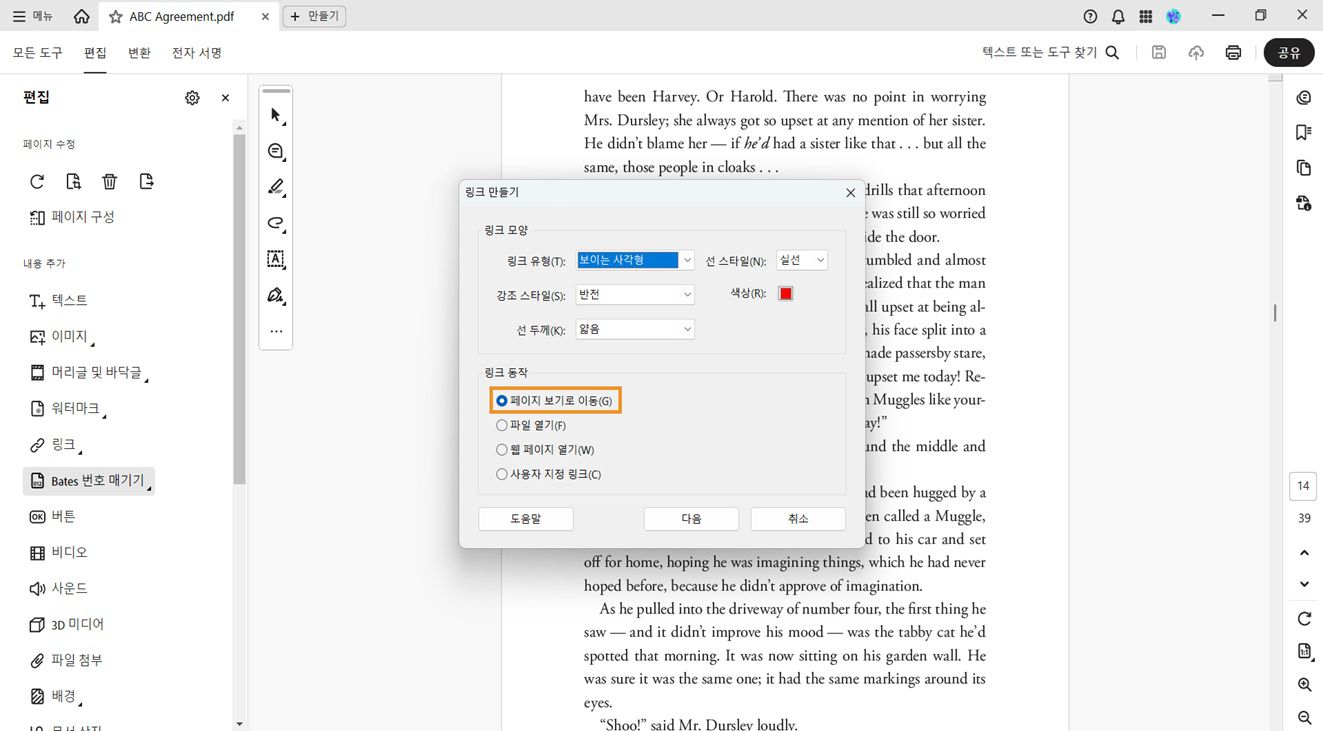The height and width of the screenshot is (731, 1323).
Task: Open 페이지 구성 in the edit panel
Action: (x=71, y=217)
